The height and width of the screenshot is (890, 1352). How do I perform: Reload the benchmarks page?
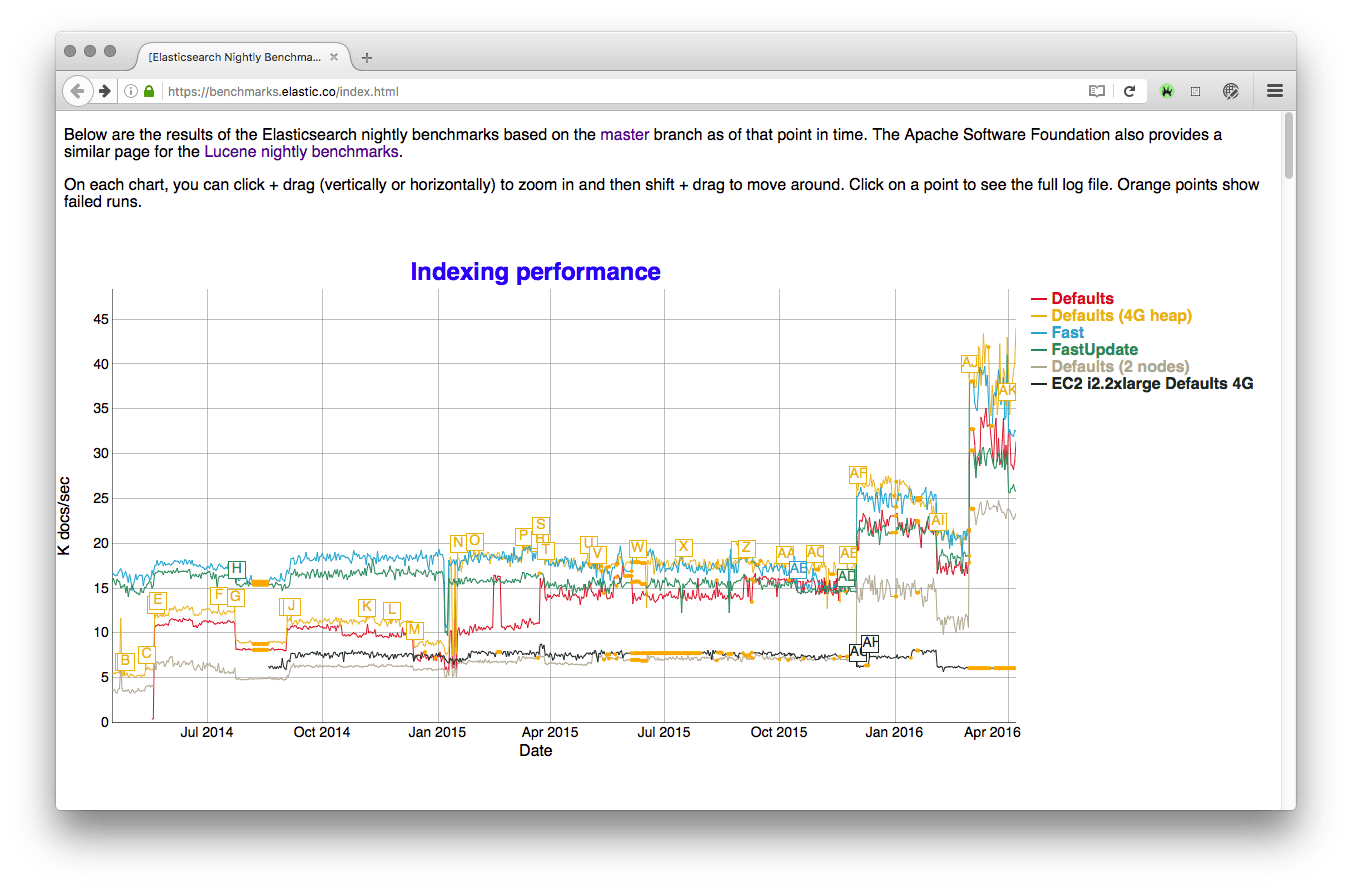[1131, 91]
